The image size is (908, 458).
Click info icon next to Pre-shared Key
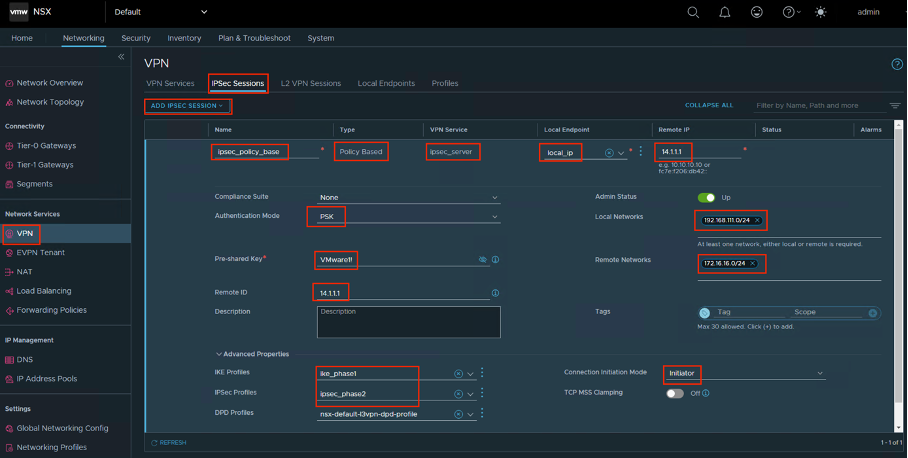[x=496, y=259]
